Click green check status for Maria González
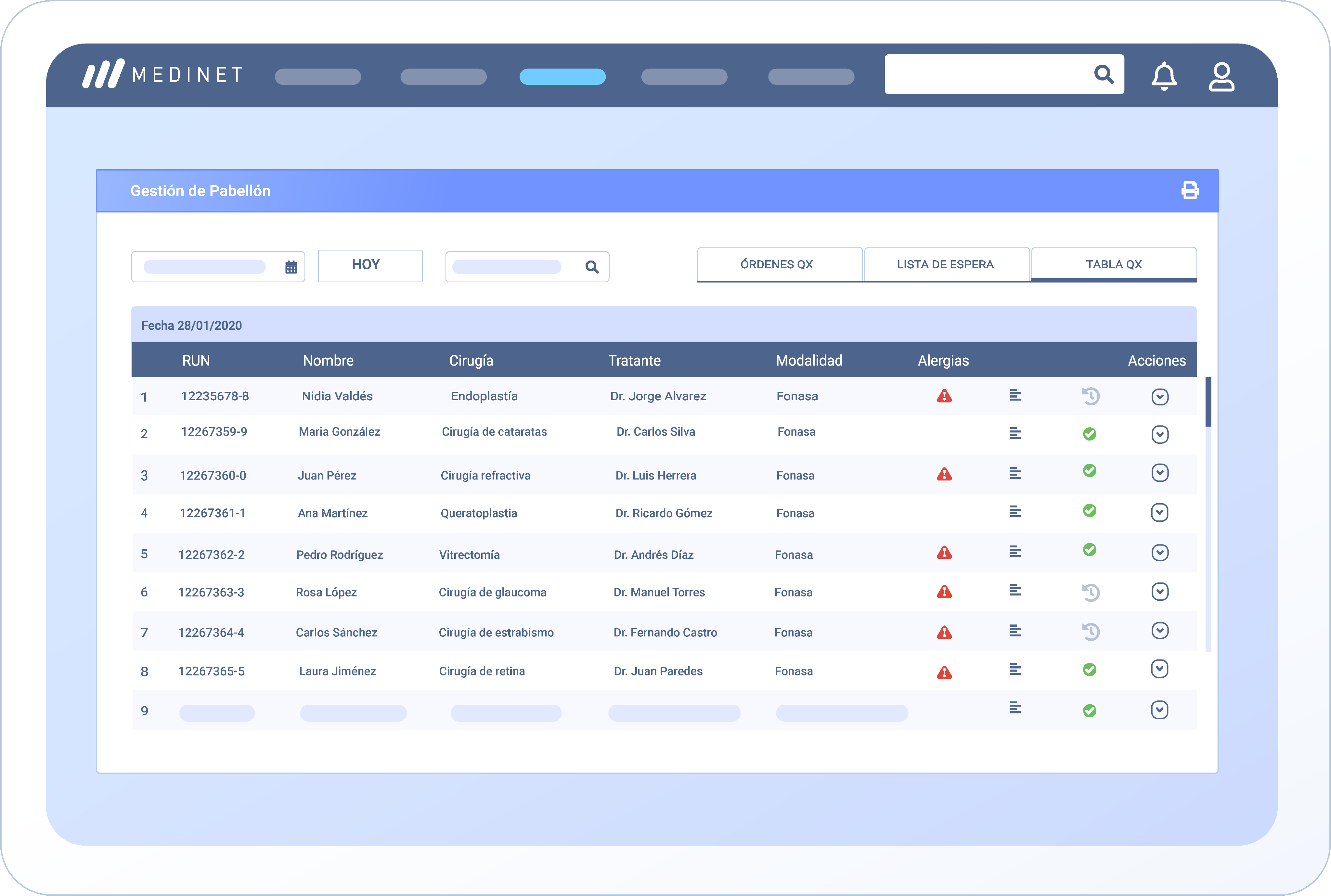This screenshot has width=1331, height=896. click(1090, 434)
